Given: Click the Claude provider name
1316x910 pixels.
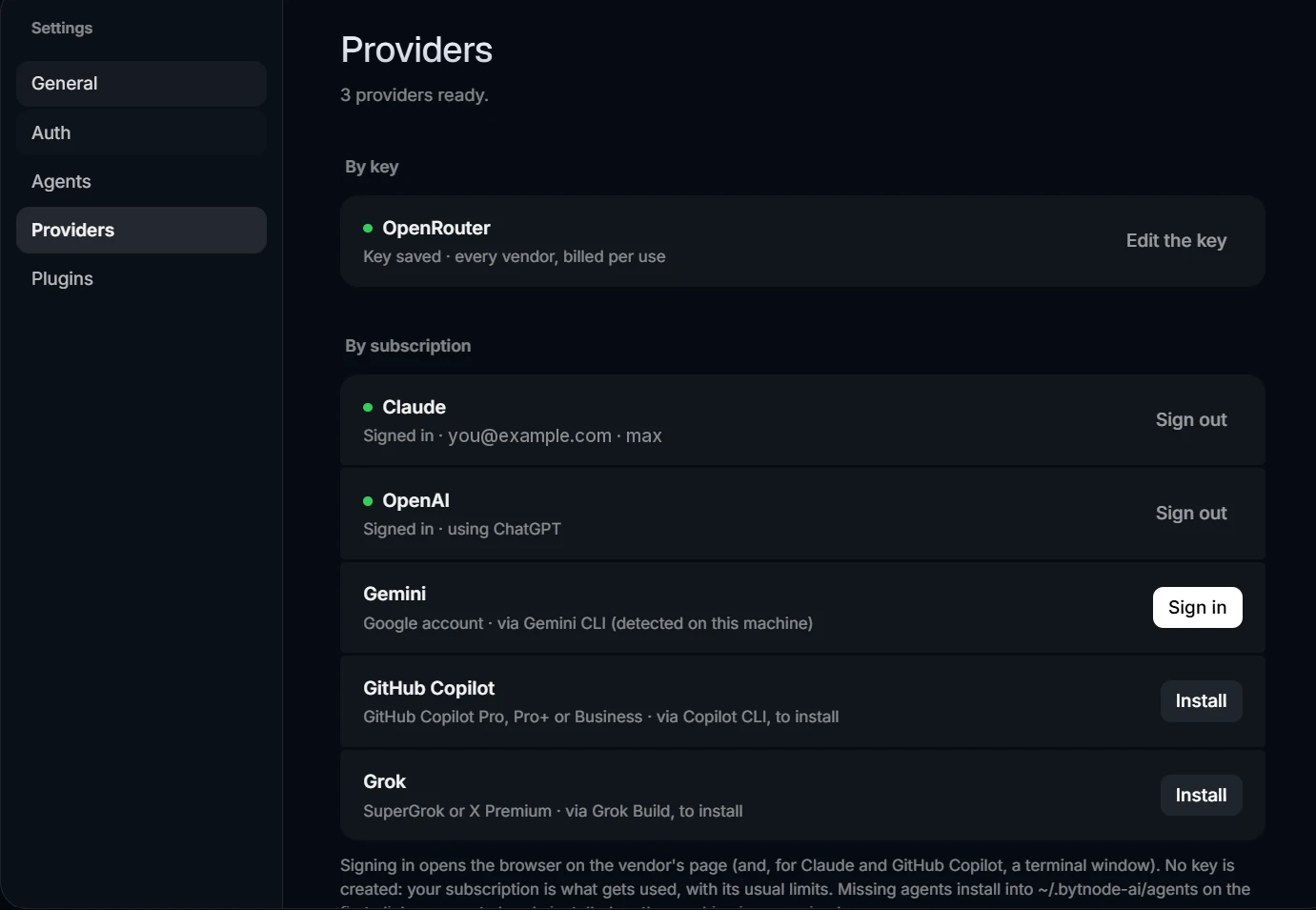Looking at the screenshot, I should point(415,407).
